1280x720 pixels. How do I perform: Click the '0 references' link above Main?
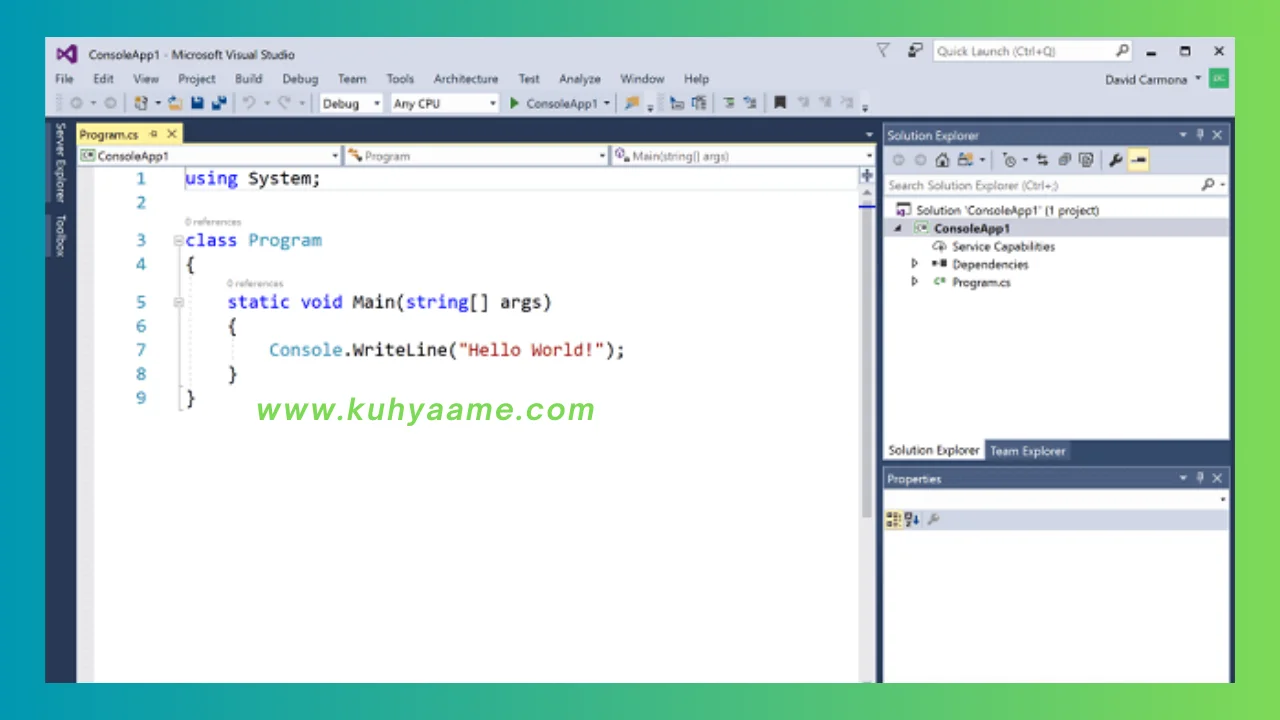click(x=255, y=283)
